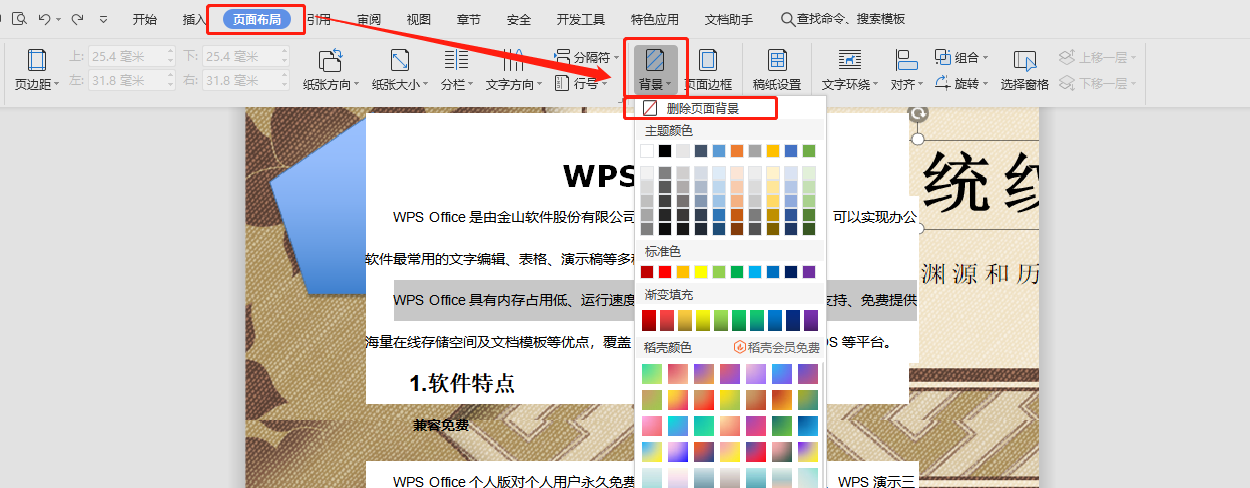The image size is (1250, 488).
Task: Open the 纸张方向 orientation tool
Action: [332, 71]
